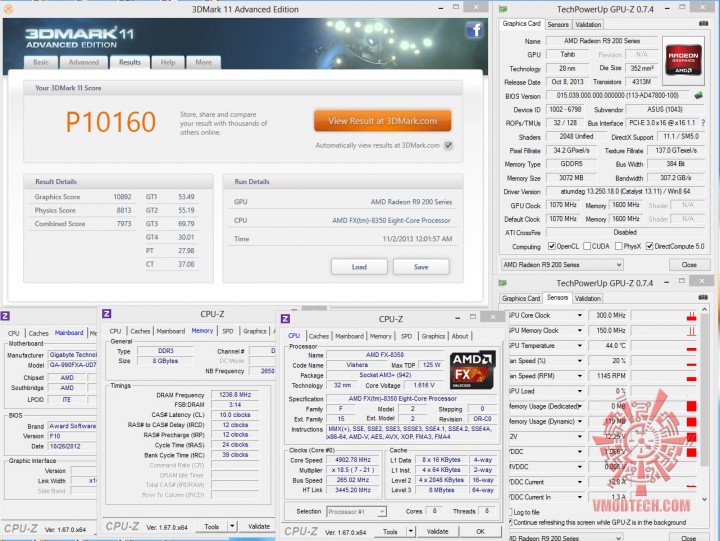
Task: Click Close button in top GPU-Z window
Action: [x=689, y=265]
